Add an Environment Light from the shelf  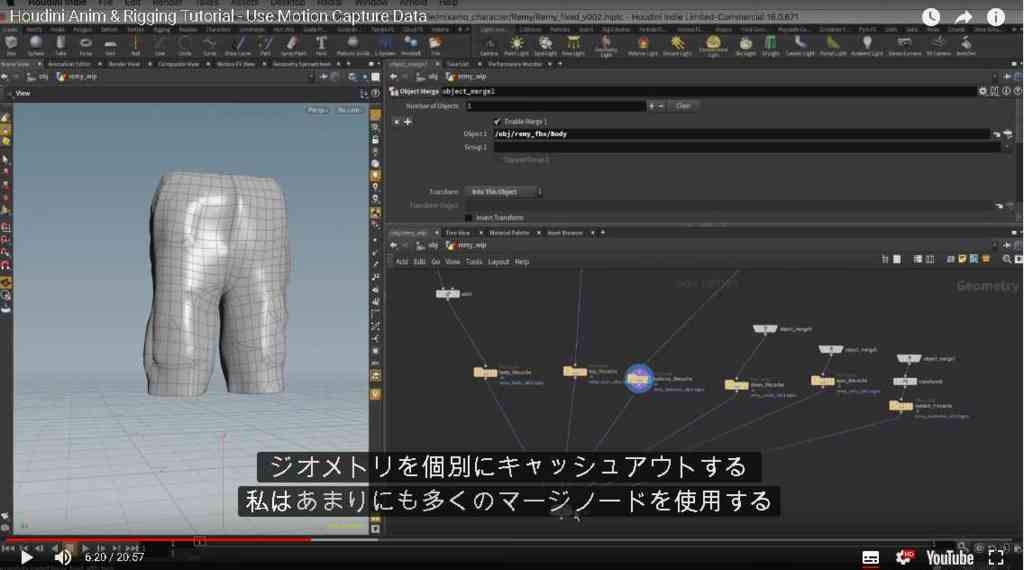pos(713,46)
